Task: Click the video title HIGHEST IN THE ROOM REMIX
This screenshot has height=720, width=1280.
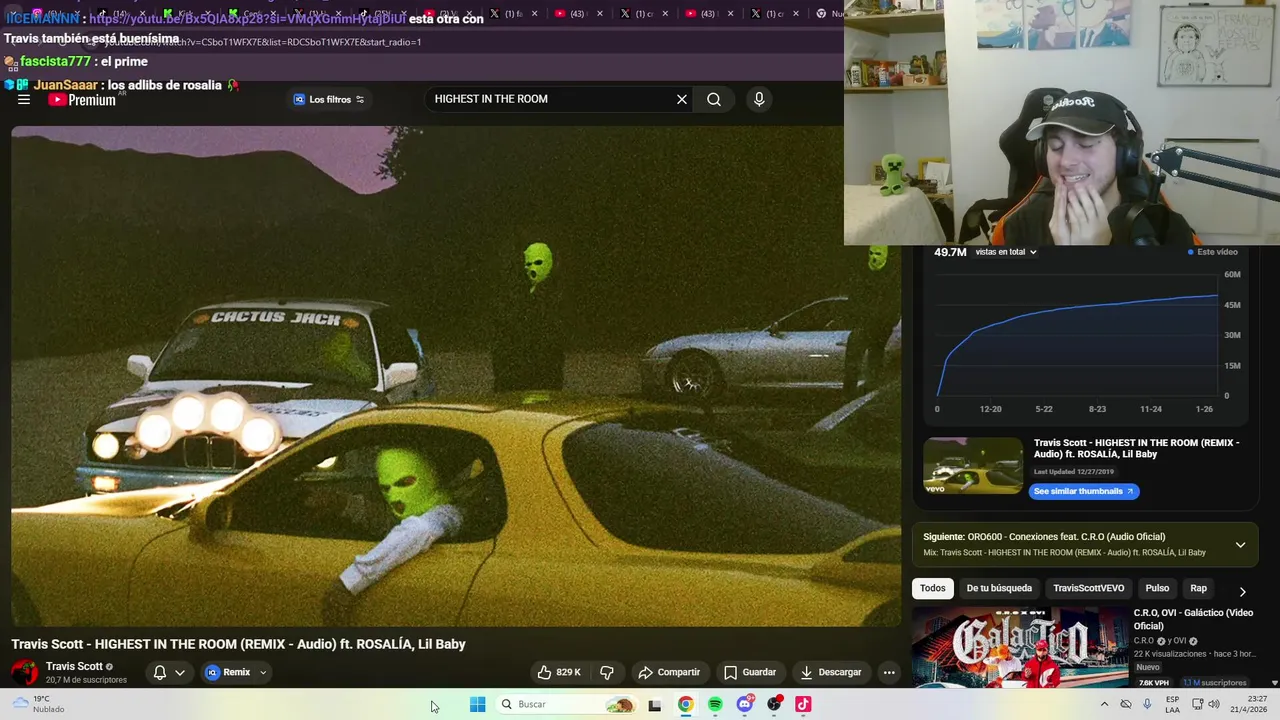Action: [238, 644]
